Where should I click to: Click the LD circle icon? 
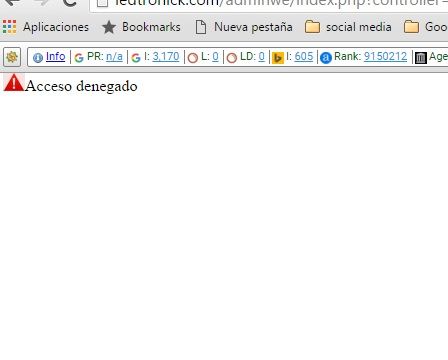click(232, 58)
